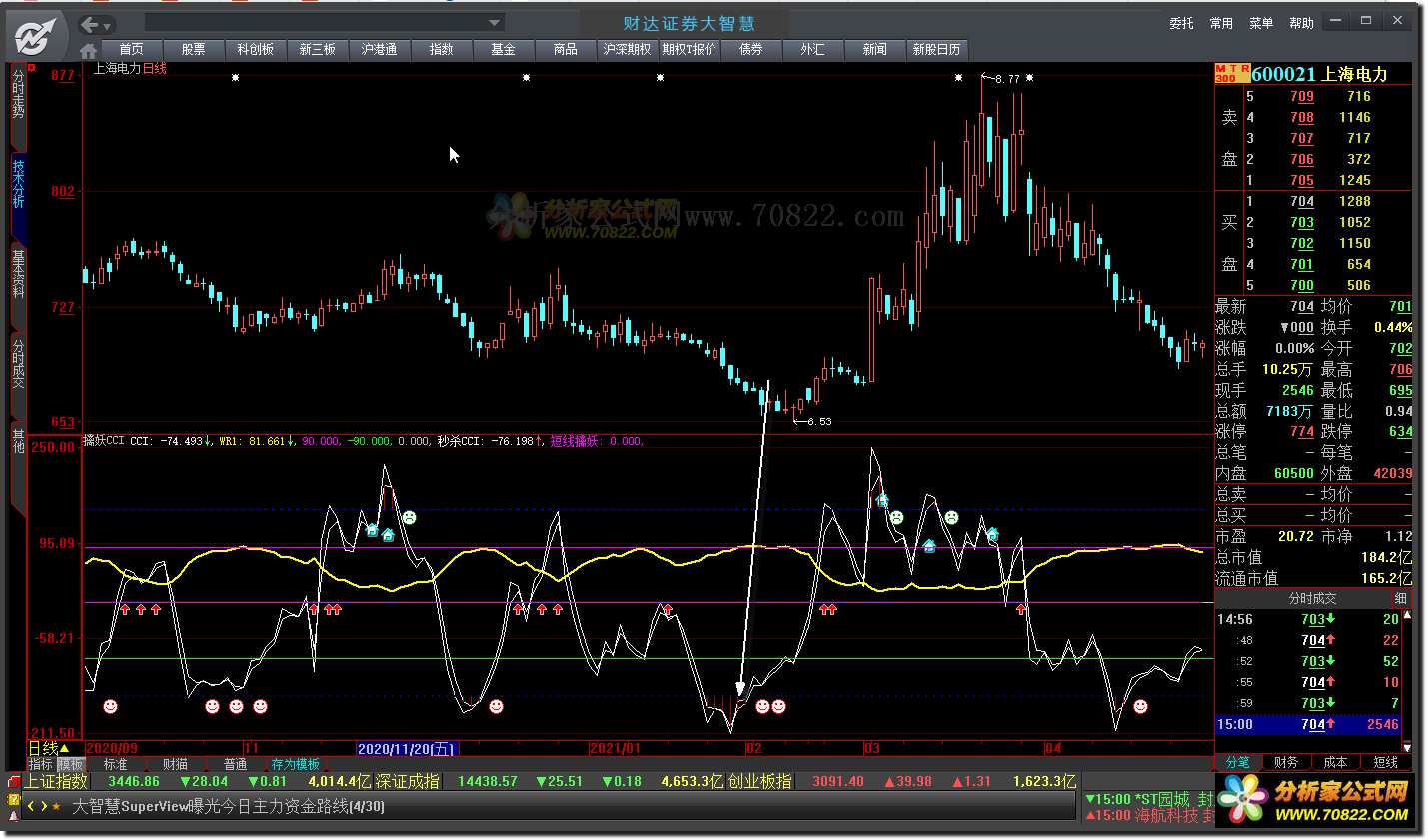Click the 8.77 high price marker
Image resolution: width=1428 pixels, height=840 pixels.
point(1007,78)
